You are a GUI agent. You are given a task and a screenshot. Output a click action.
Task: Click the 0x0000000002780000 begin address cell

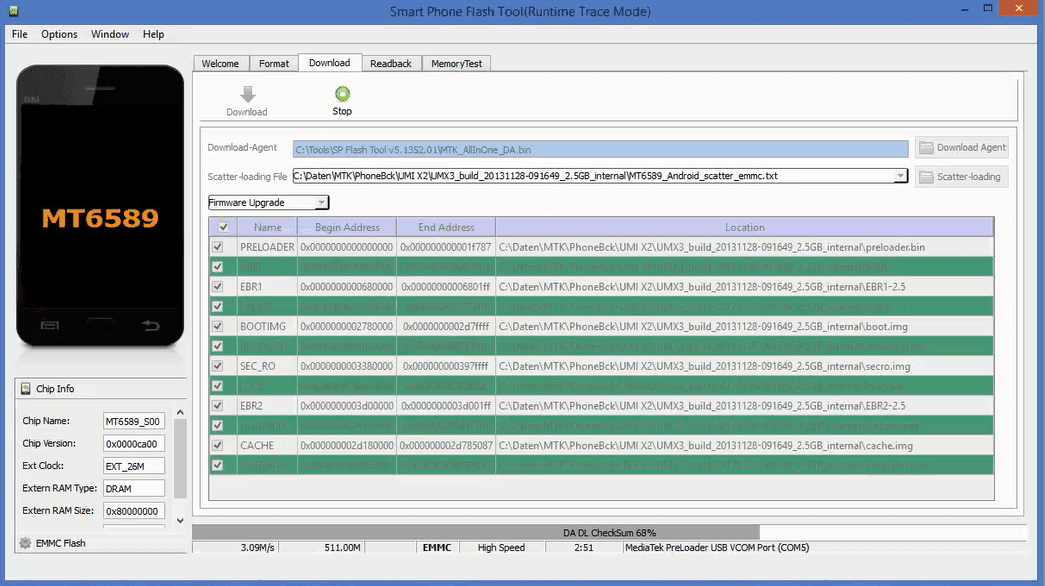pyautogui.click(x=347, y=326)
